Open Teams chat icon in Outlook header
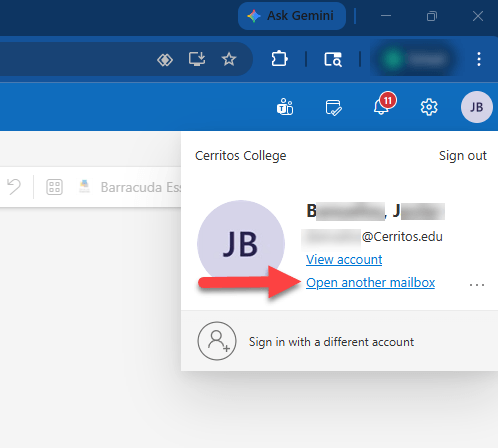 click(285, 107)
